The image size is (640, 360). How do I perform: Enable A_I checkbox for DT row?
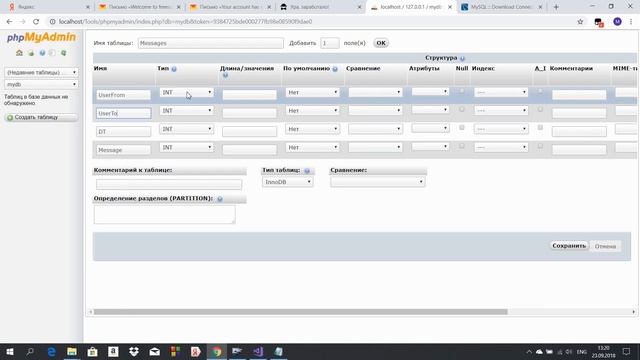coord(540,128)
